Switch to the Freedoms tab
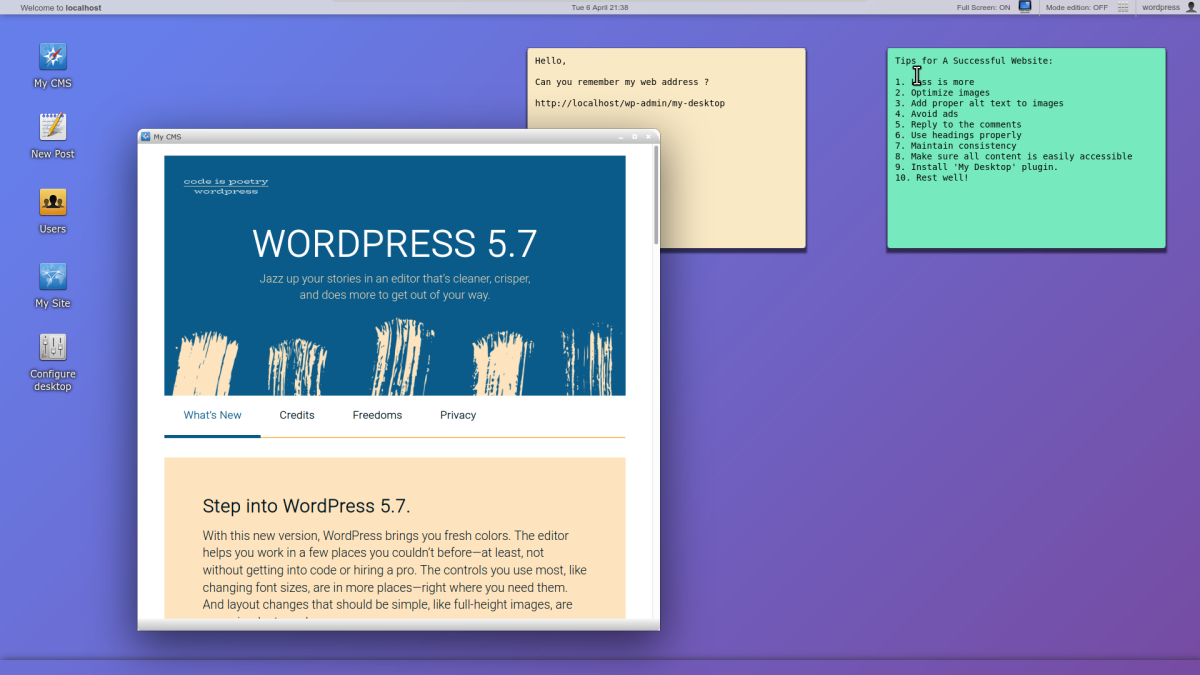1200x675 pixels. (377, 415)
